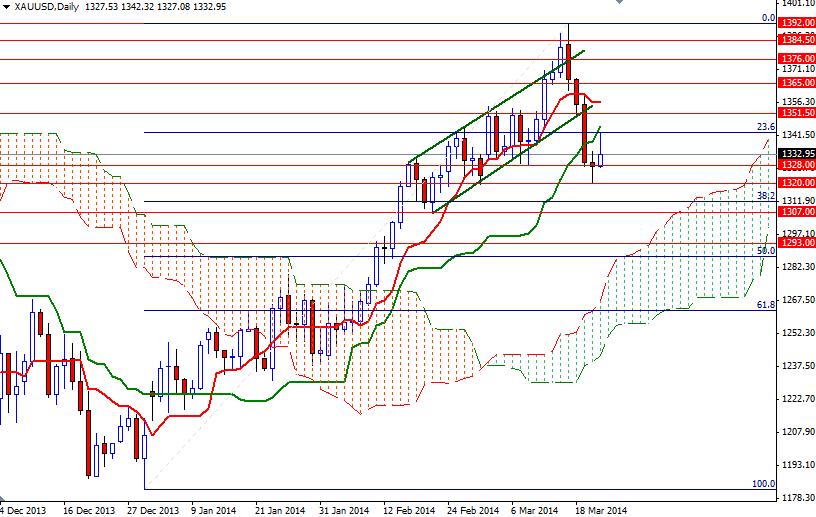Viewport: 816px width, 517px height.
Task: Click the 1307.00 red price label
Action: [x=796, y=212]
